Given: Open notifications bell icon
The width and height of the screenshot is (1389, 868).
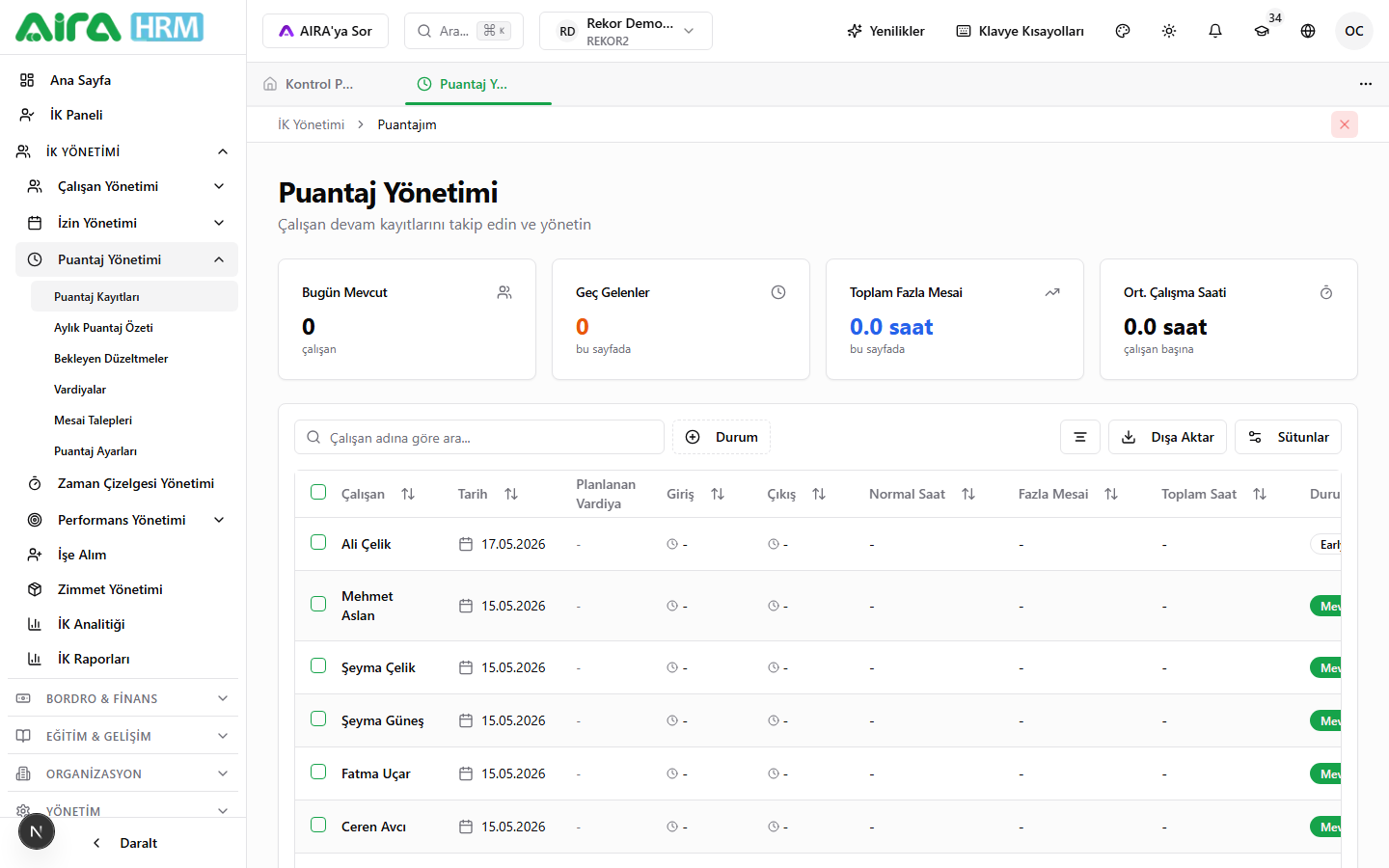Looking at the screenshot, I should [x=1215, y=31].
